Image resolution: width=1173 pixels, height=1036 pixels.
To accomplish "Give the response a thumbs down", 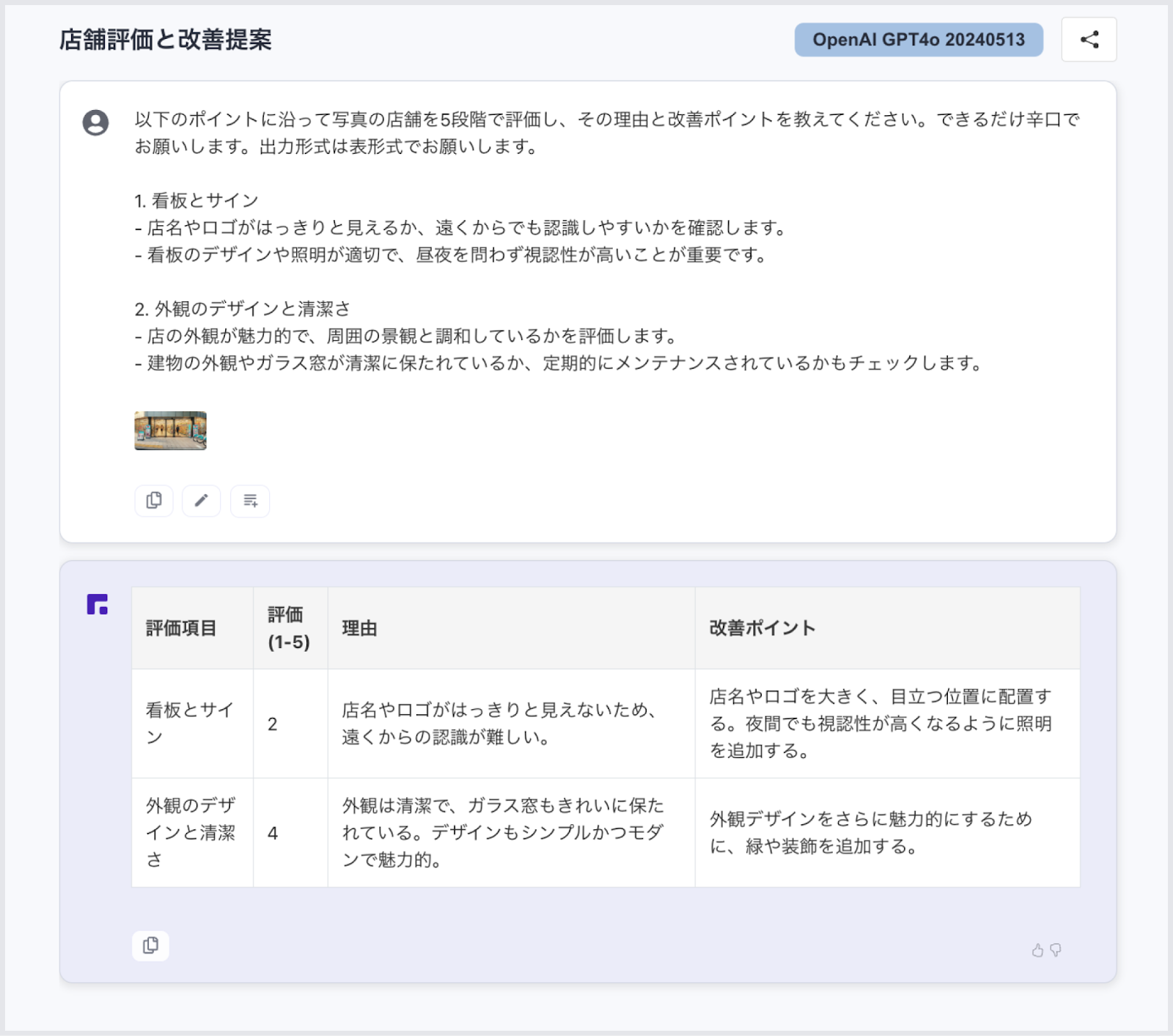I will pos(1056,950).
